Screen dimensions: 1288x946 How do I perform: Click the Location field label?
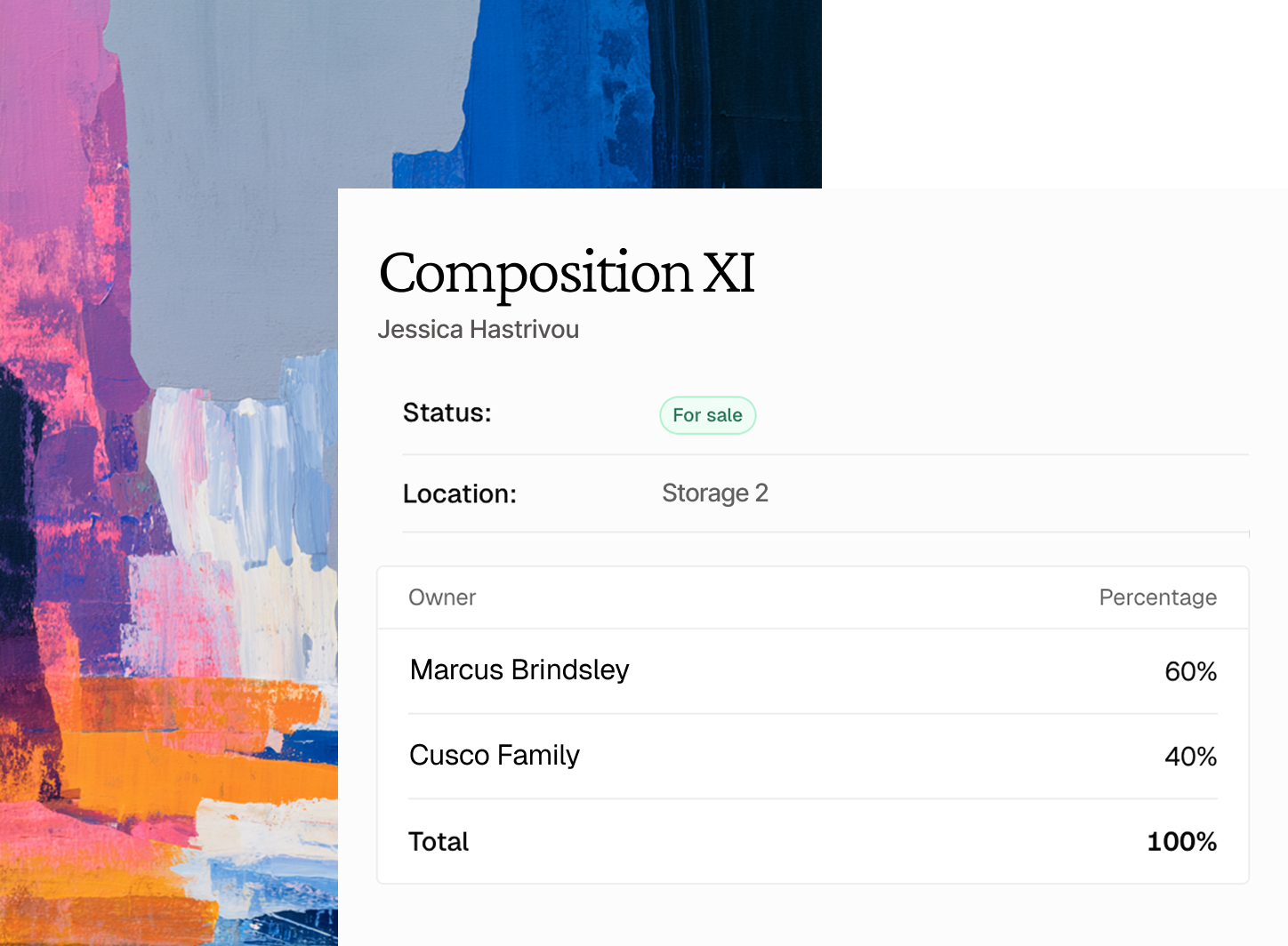pos(459,494)
